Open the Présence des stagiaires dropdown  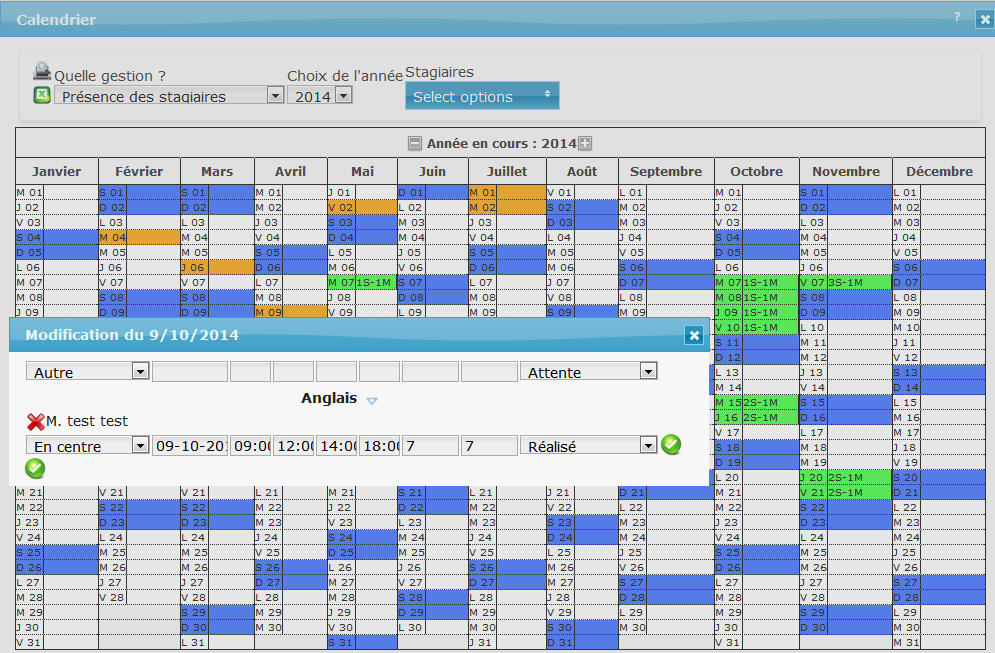pyautogui.click(x=169, y=95)
